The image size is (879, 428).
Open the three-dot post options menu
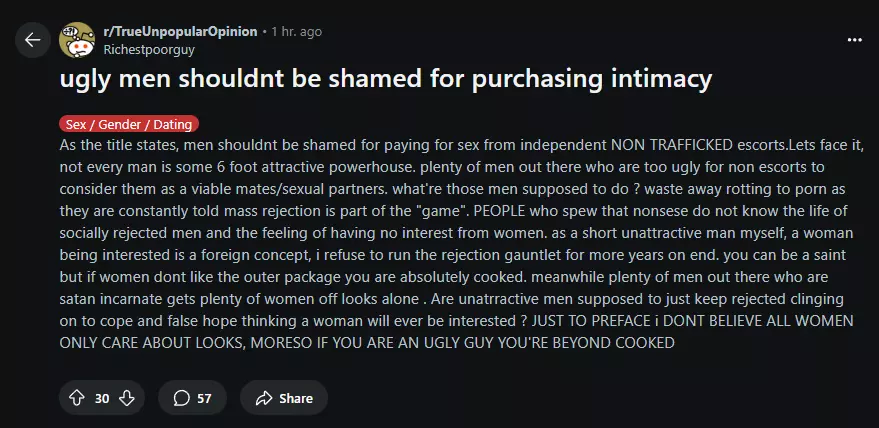coord(854,40)
